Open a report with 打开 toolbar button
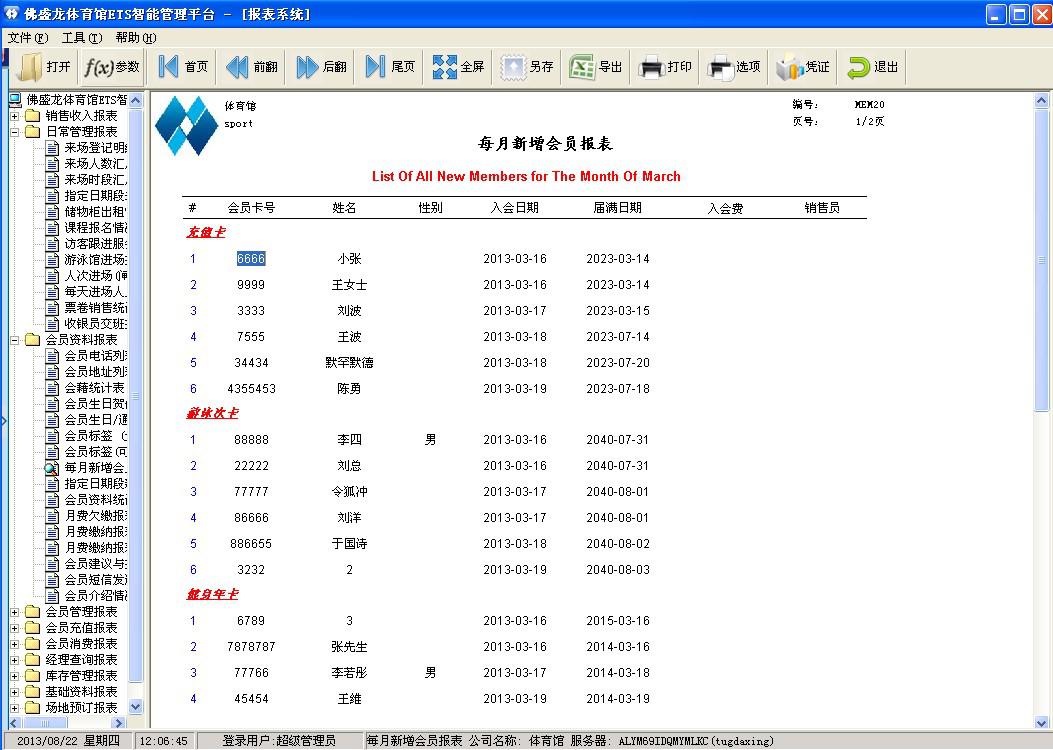Screen dimensions: 1053x750 click(x=44, y=66)
